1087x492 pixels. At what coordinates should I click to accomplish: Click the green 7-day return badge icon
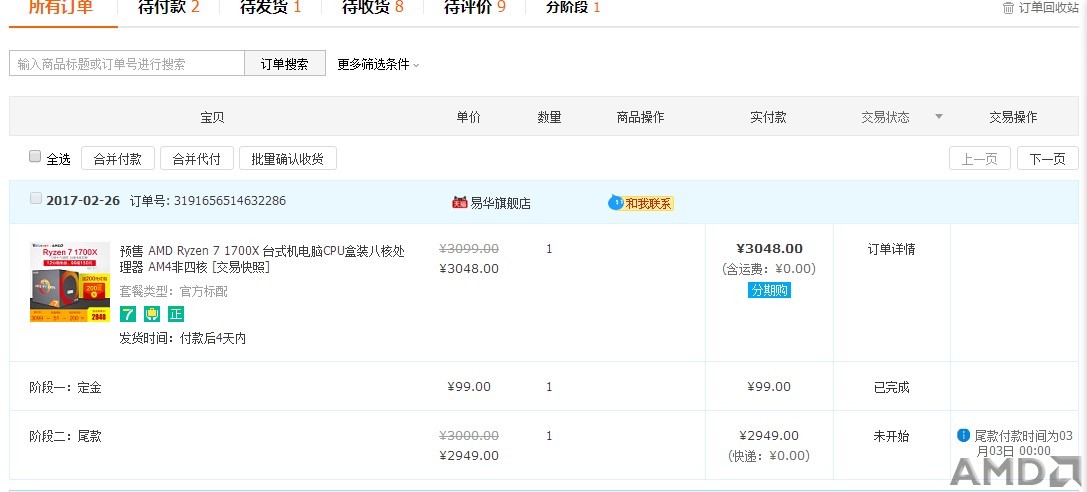(x=128, y=314)
